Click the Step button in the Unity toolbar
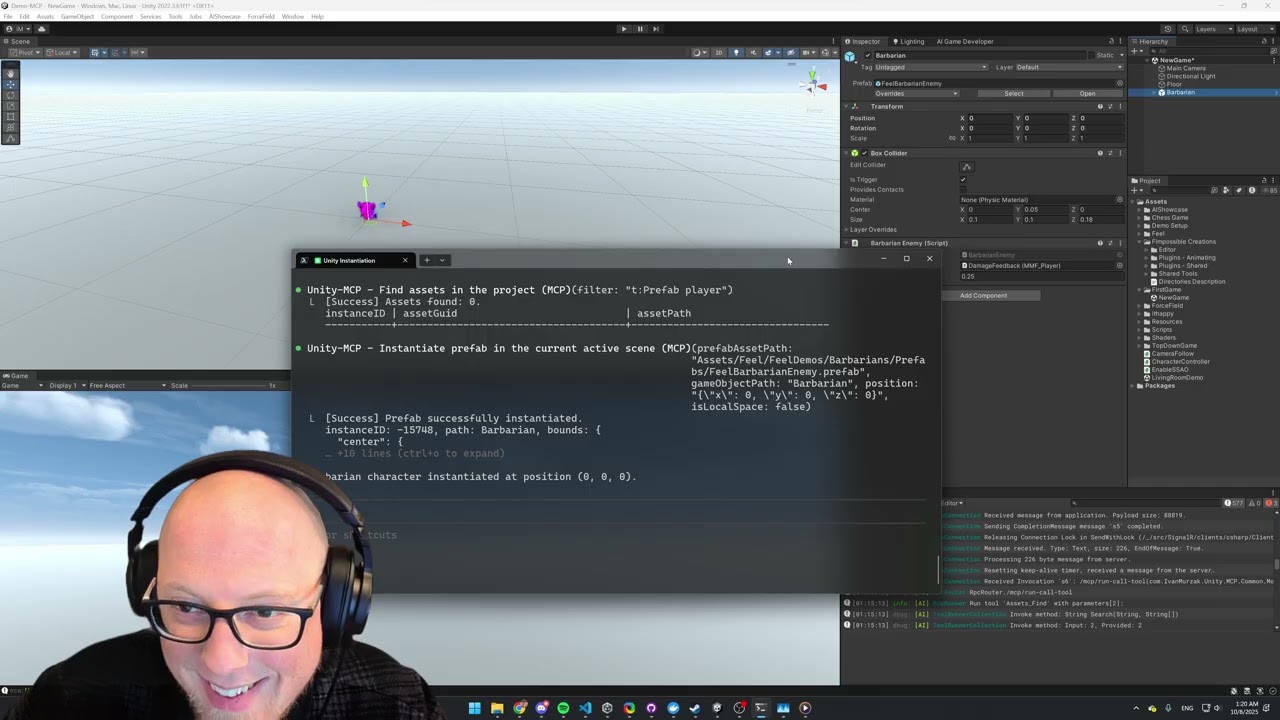Screen dimensions: 1280x720 656,29
